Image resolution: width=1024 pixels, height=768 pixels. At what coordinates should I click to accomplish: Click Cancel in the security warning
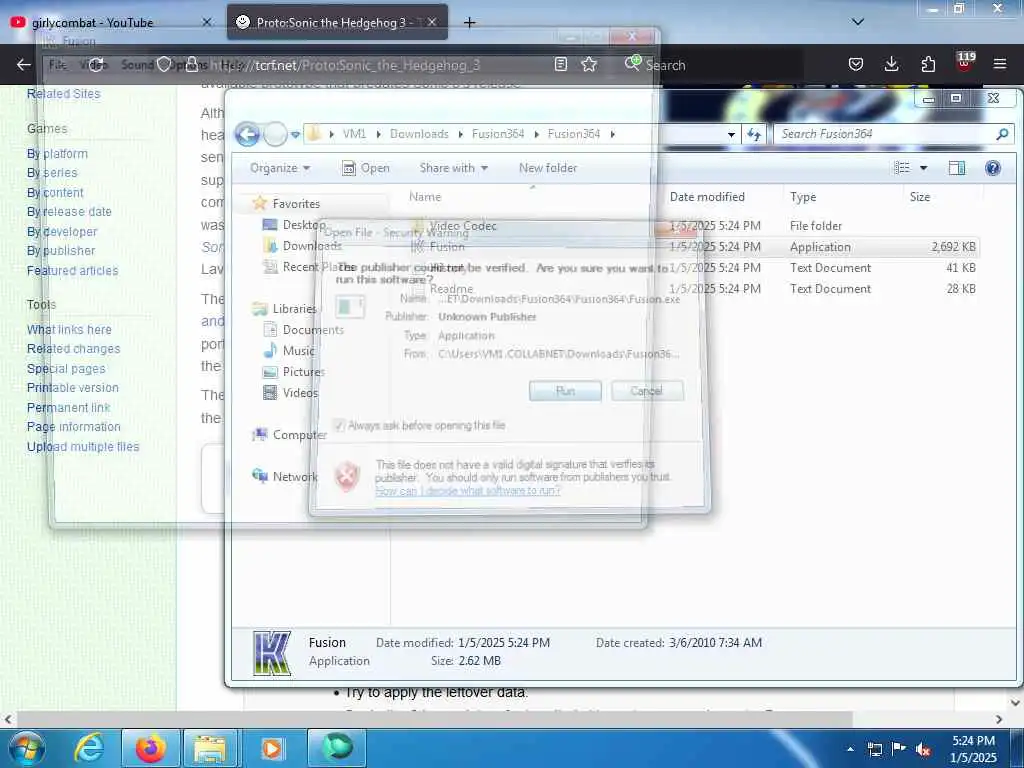[647, 391]
